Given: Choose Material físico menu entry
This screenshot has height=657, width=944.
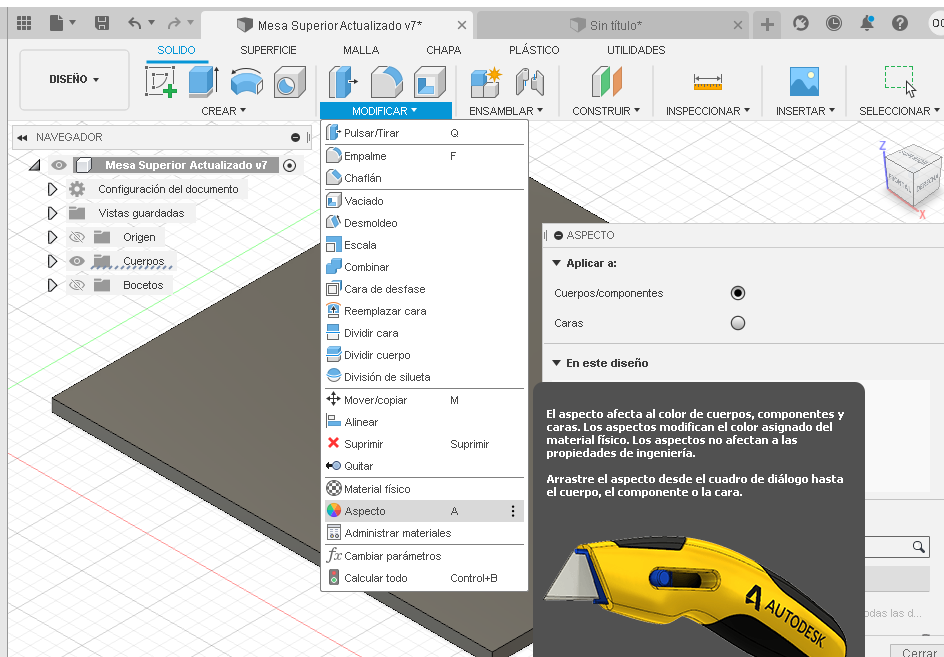Looking at the screenshot, I should [x=424, y=489].
